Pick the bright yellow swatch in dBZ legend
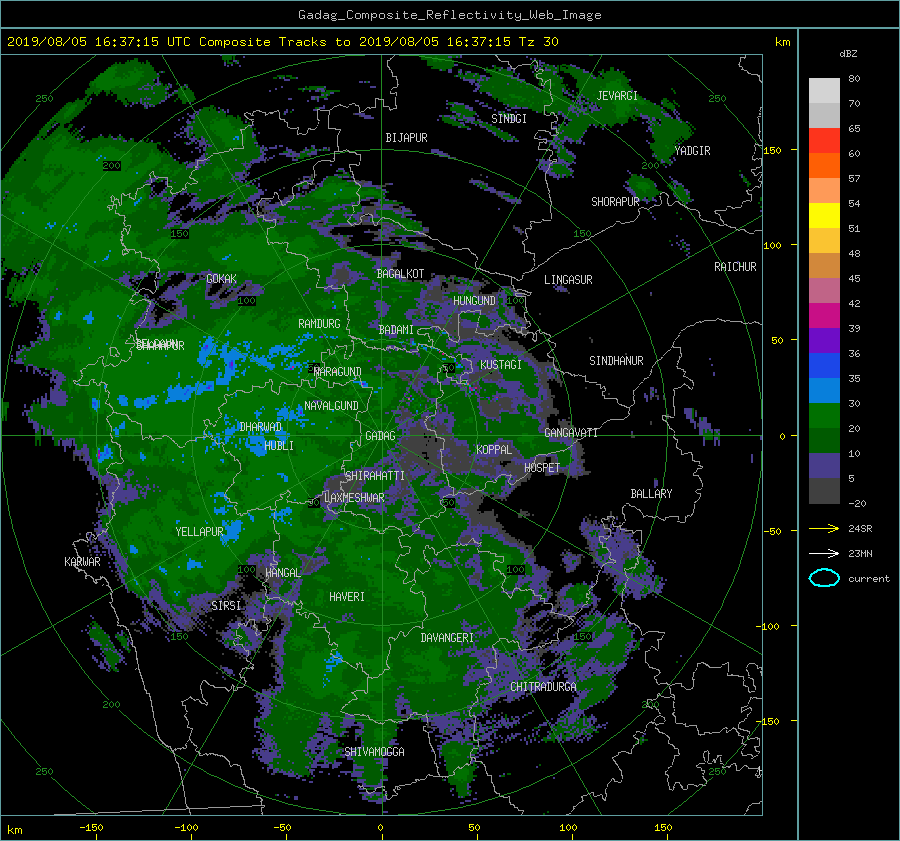The height and width of the screenshot is (841, 900). tap(824, 215)
